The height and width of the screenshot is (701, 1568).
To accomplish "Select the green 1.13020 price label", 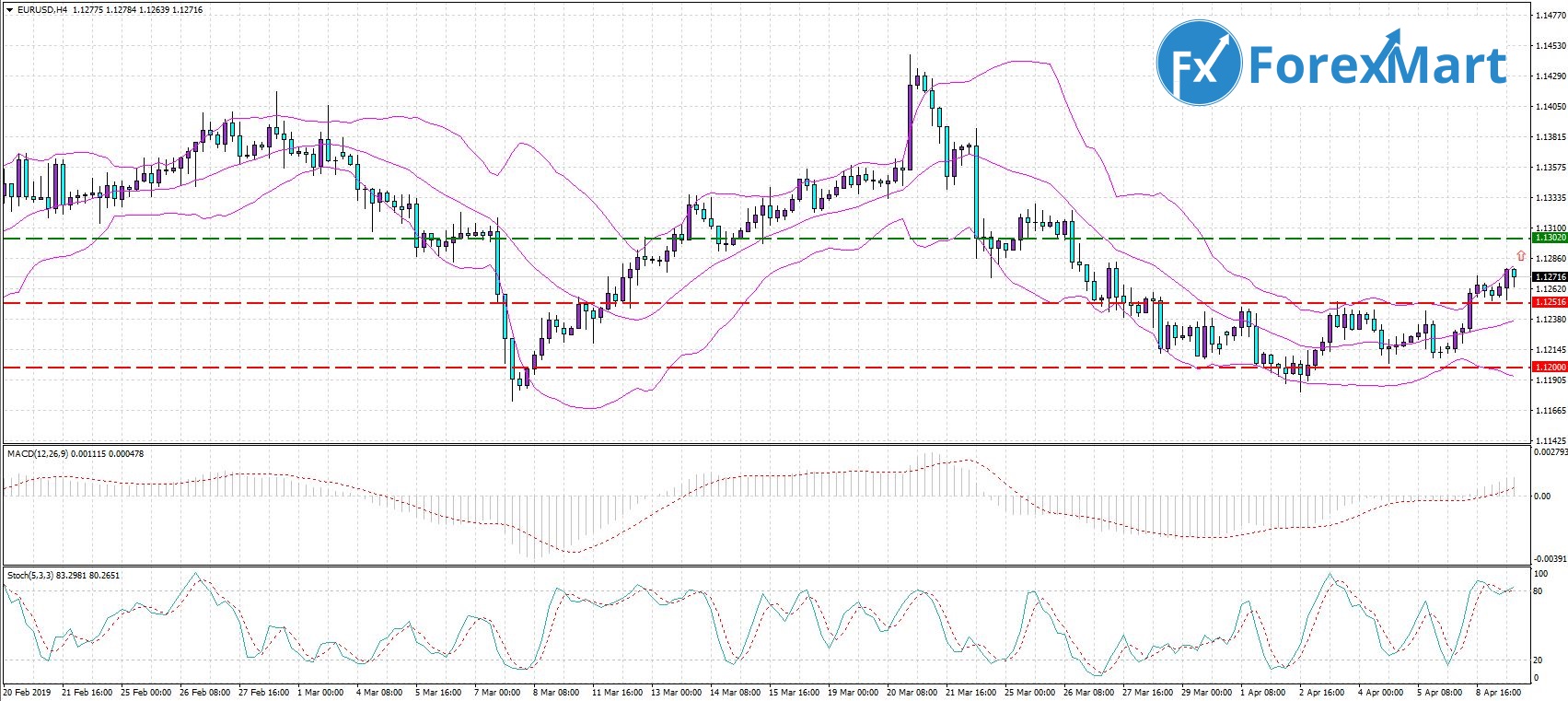I will (x=1549, y=238).
